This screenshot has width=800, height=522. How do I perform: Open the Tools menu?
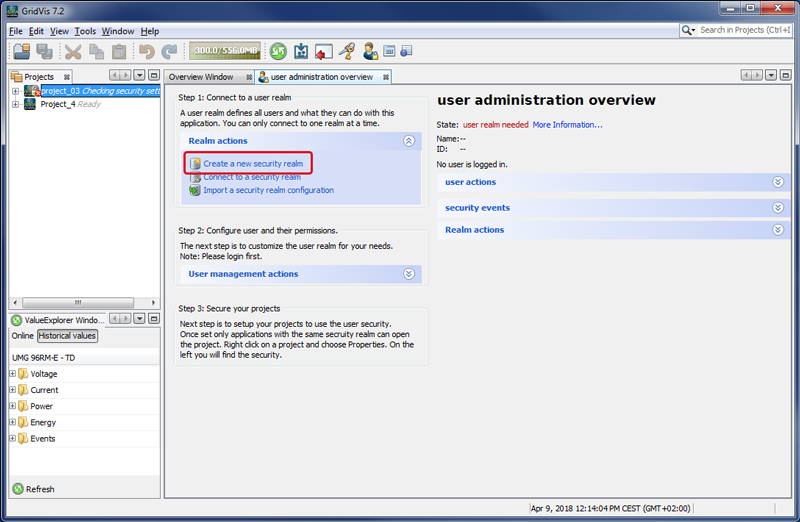[x=85, y=31]
